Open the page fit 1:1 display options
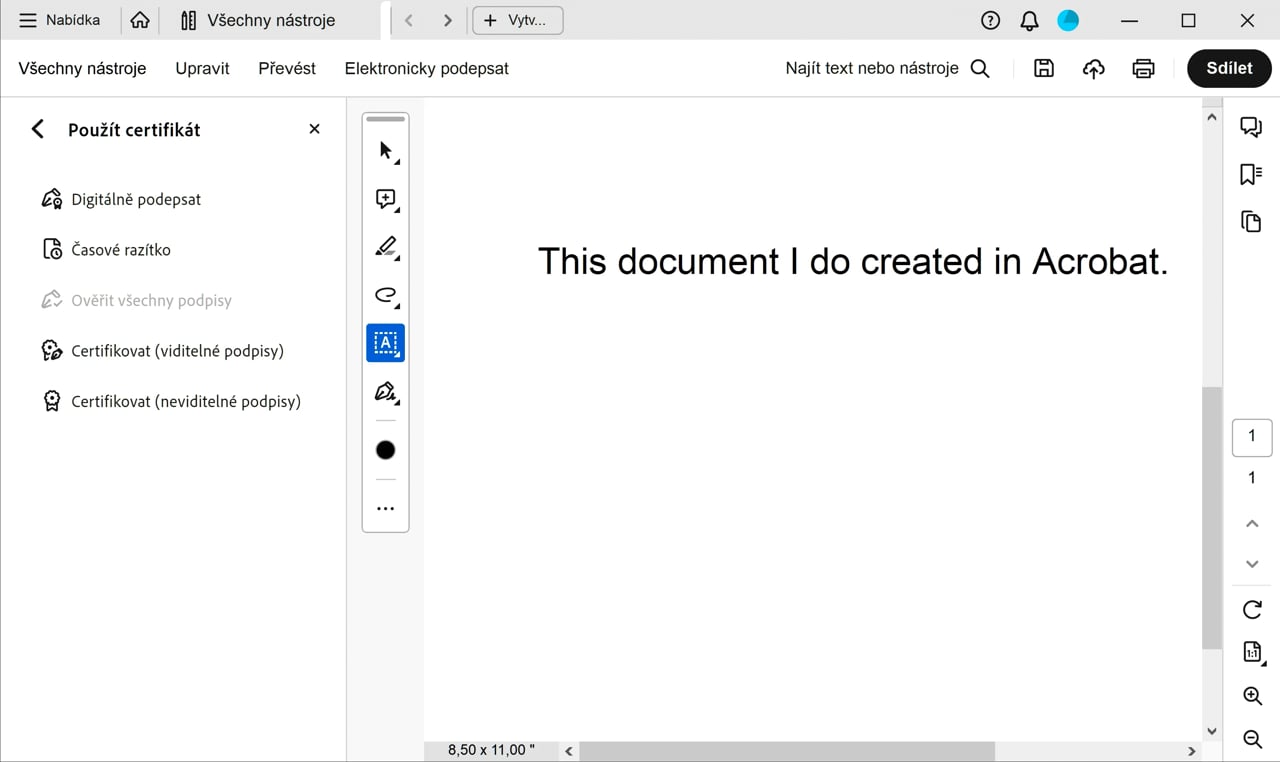The width and height of the screenshot is (1280, 762). tap(1252, 652)
